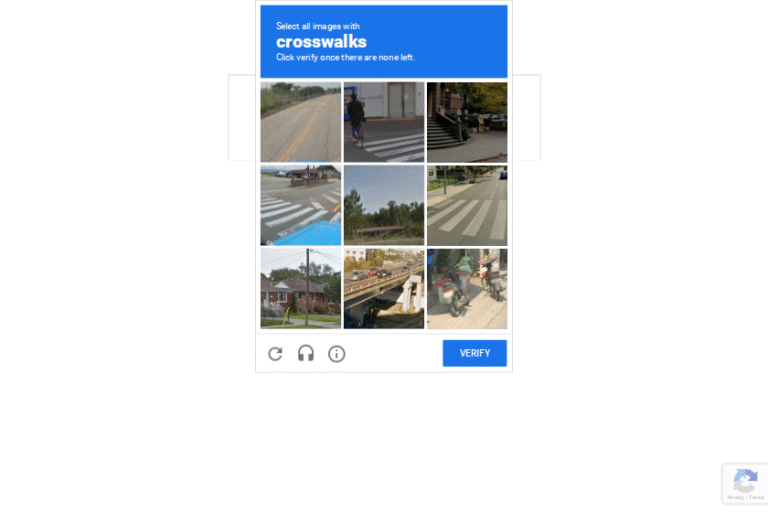Open the Privacy link in reCAPTCHA badge
Image resolution: width=768 pixels, height=512 pixels.
tap(736, 497)
